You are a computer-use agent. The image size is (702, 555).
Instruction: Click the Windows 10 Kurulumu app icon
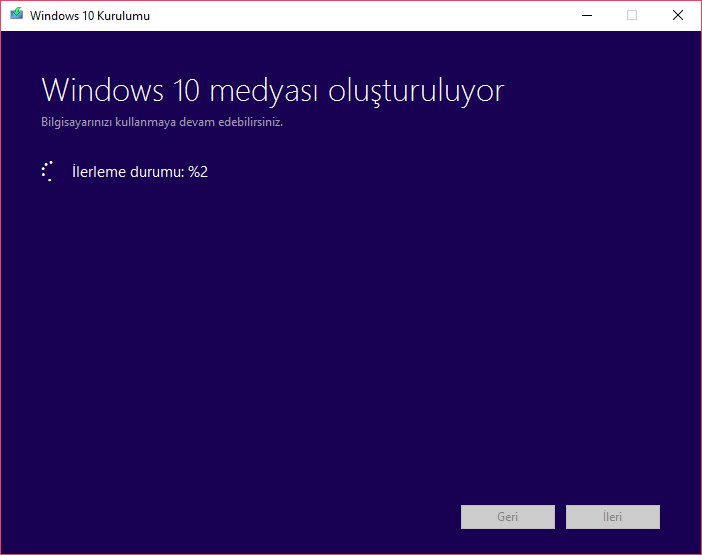[x=17, y=14]
